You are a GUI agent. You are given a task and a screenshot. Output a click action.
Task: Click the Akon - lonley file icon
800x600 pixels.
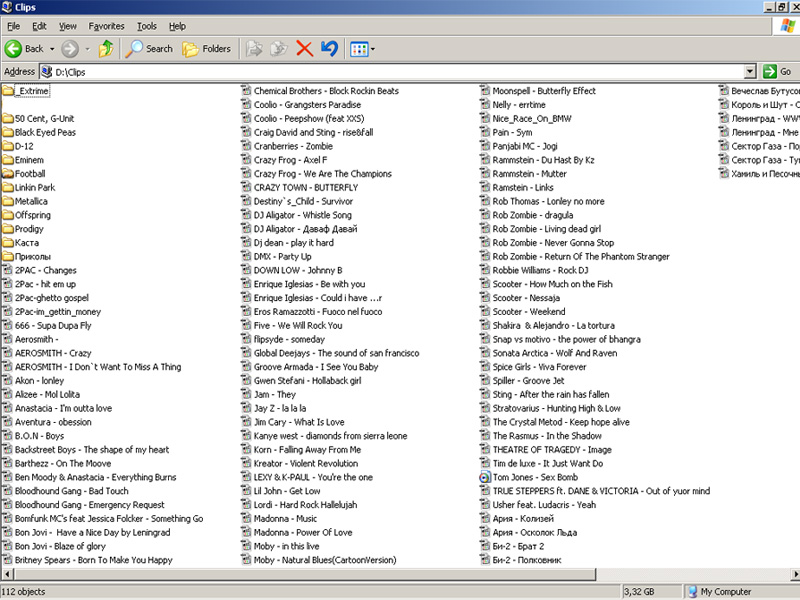[x=8, y=381]
